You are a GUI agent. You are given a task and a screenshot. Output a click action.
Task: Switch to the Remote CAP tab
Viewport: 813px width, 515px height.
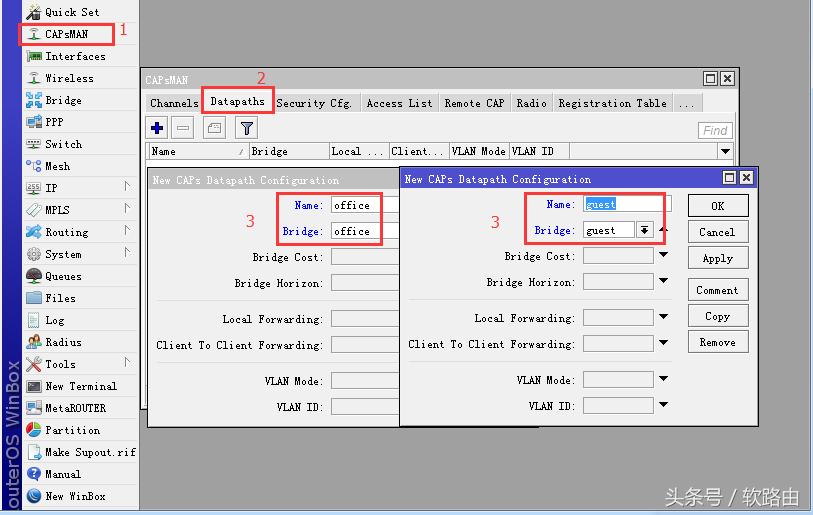(x=474, y=103)
